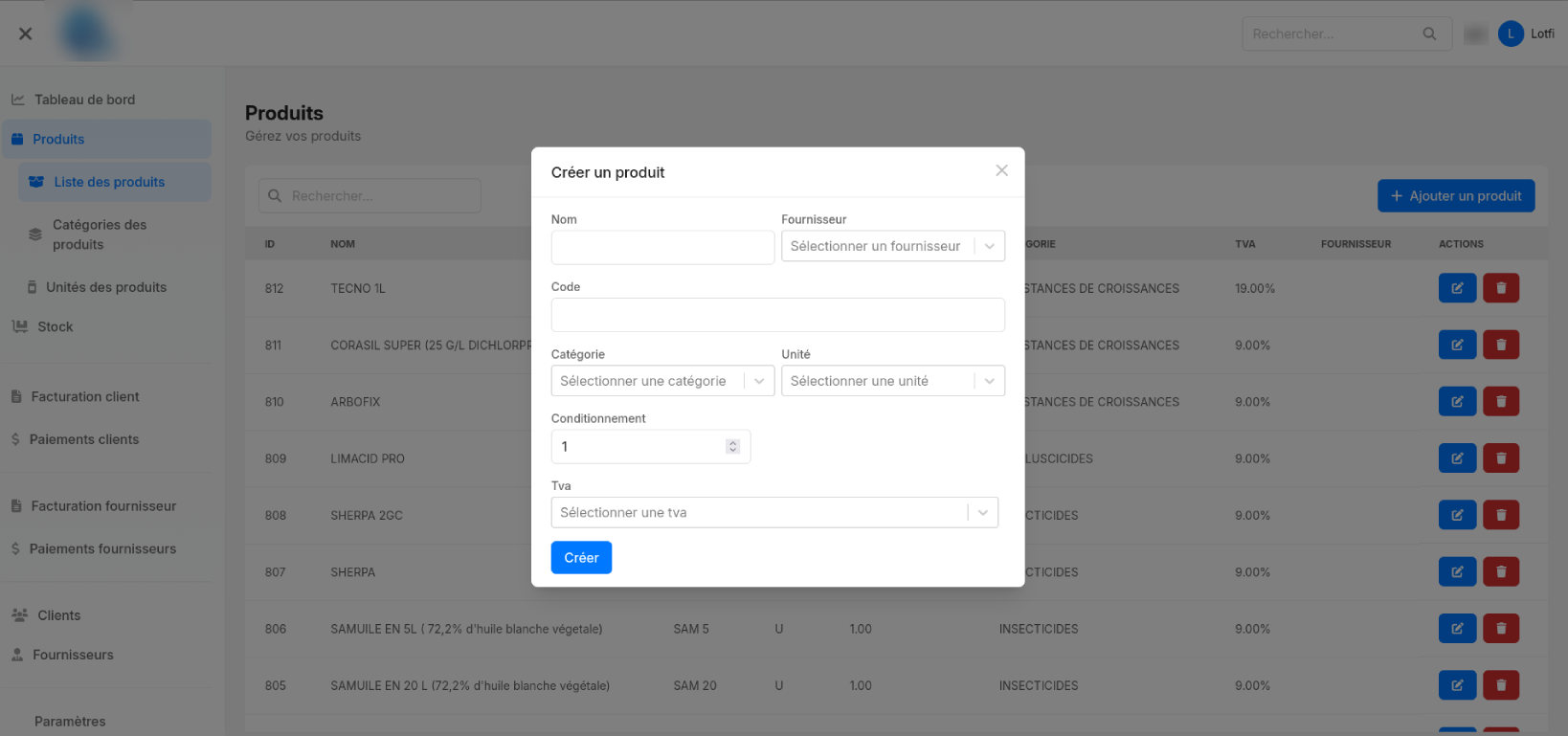Delete product 807 SHERPA
Image resolution: width=1568 pixels, height=736 pixels.
[x=1501, y=571]
